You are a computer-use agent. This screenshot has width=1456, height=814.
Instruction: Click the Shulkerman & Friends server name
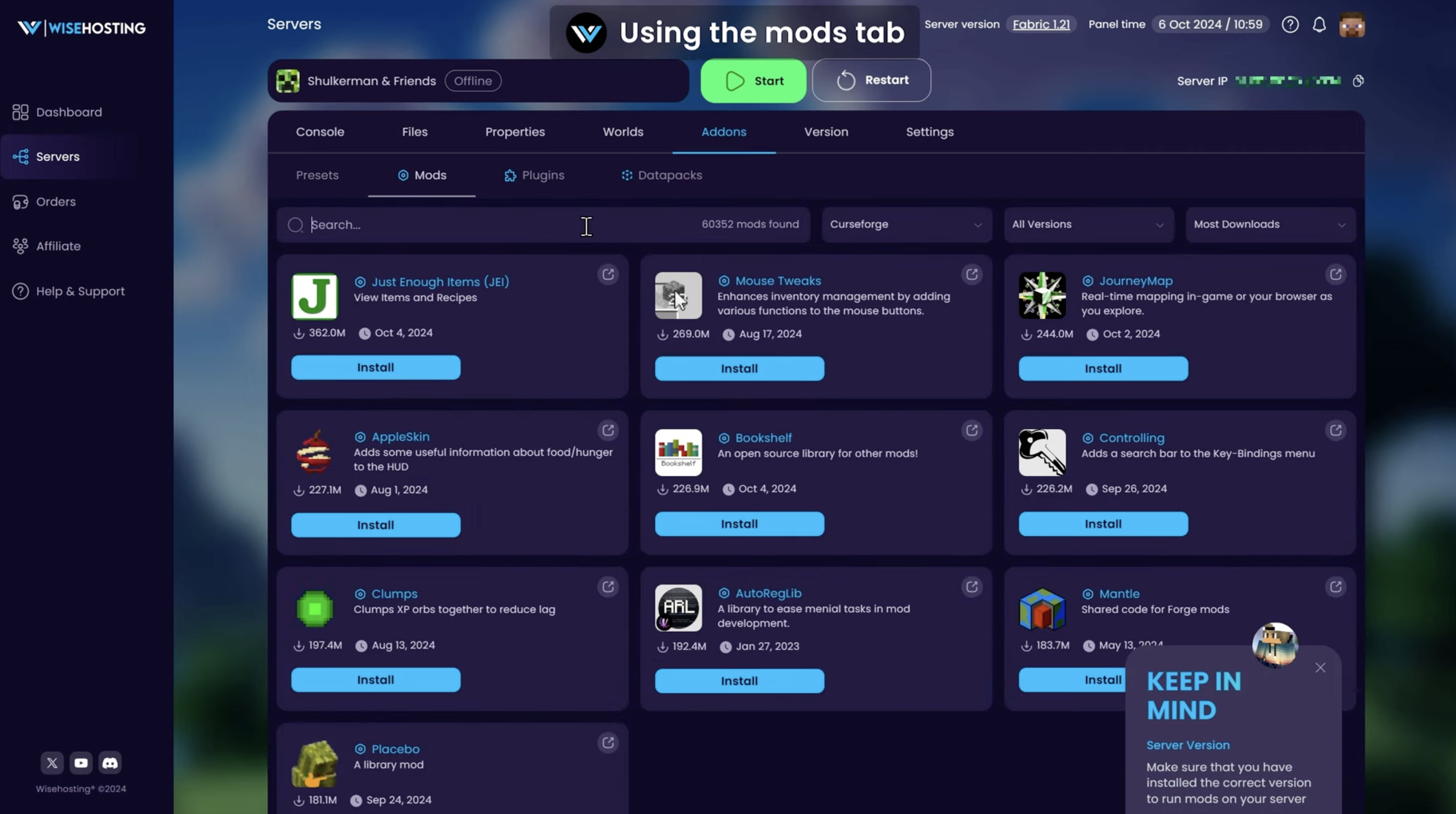[x=372, y=81]
